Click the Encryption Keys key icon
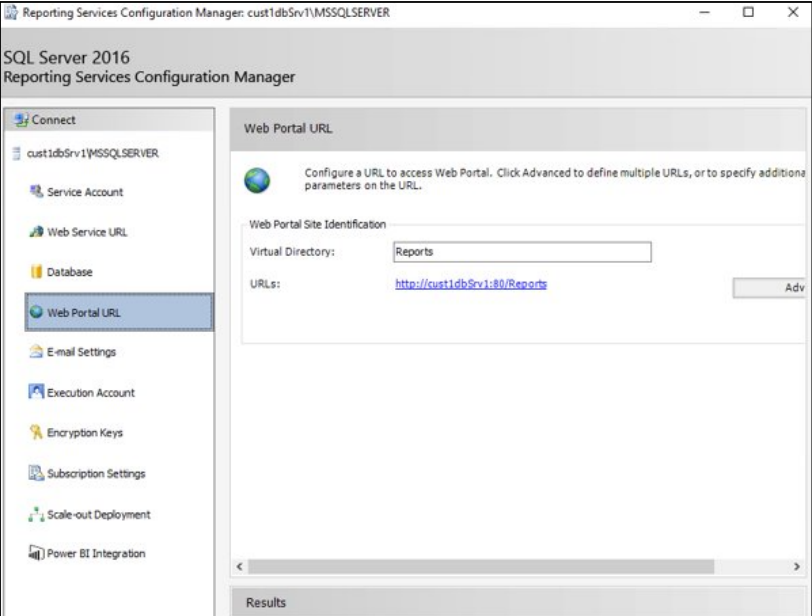Viewport: 812px width, 616px height. 36,432
